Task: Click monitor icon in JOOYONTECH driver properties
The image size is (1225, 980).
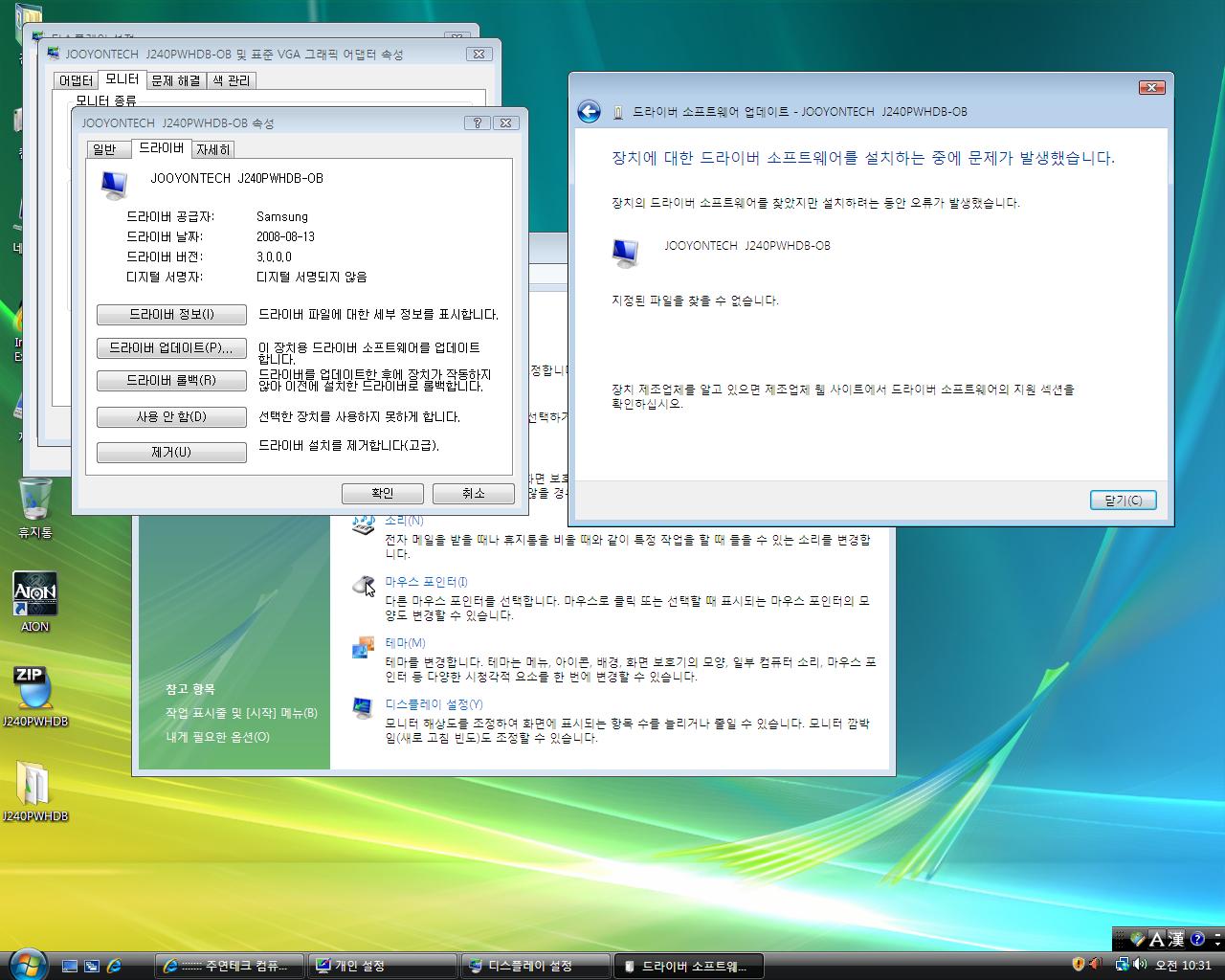Action: click(114, 185)
